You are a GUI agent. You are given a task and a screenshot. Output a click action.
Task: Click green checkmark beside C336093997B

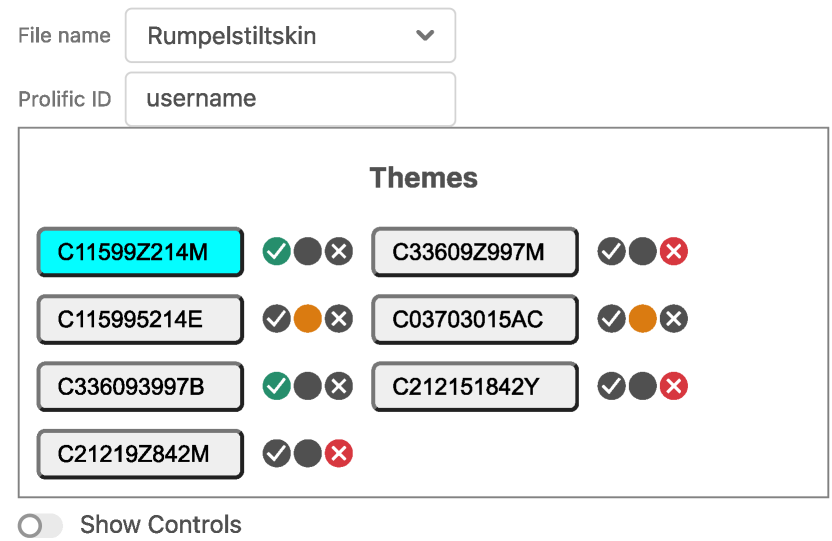276,386
